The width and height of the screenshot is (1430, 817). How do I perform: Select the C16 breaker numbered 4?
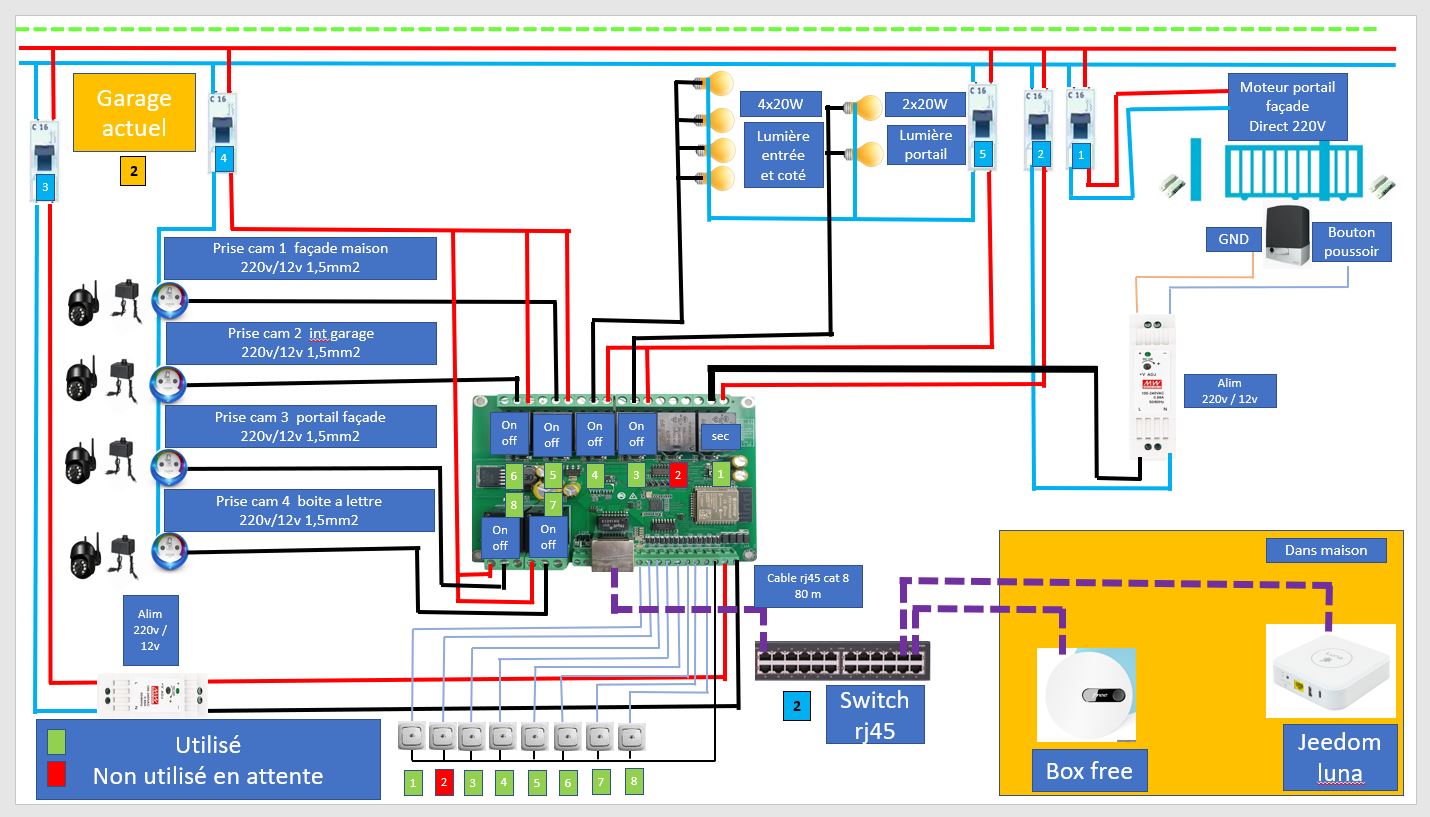tap(224, 133)
